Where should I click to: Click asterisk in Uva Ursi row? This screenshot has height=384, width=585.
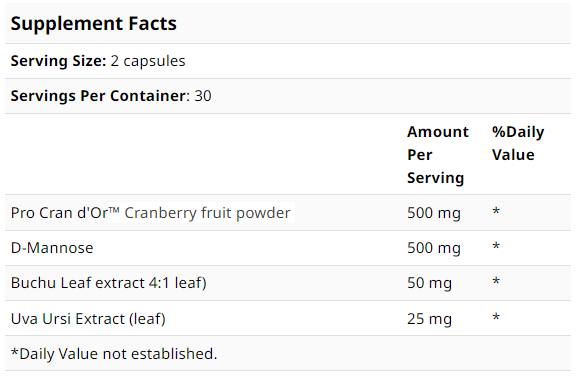pos(496,317)
